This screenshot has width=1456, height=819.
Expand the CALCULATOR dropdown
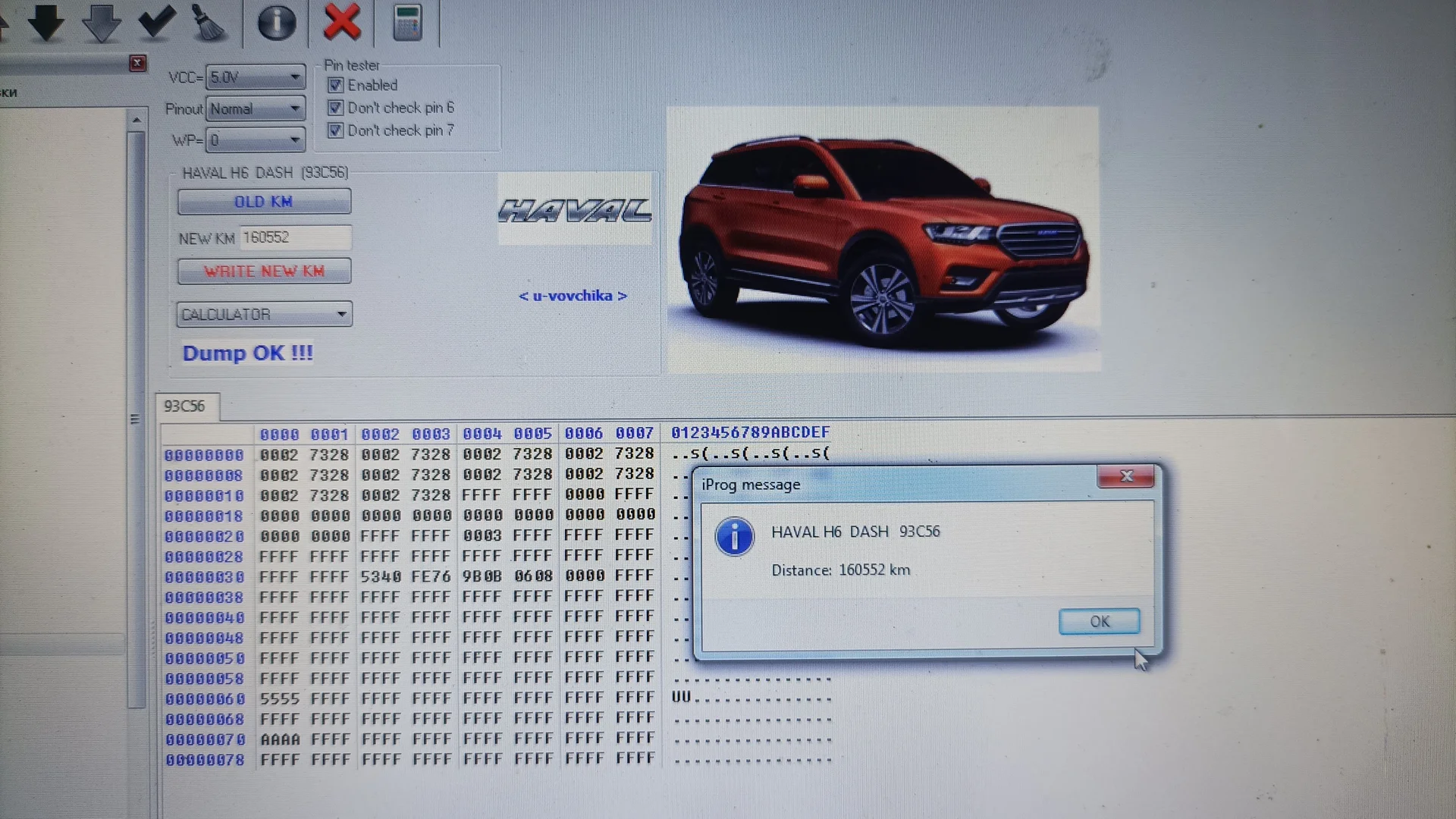(x=265, y=314)
